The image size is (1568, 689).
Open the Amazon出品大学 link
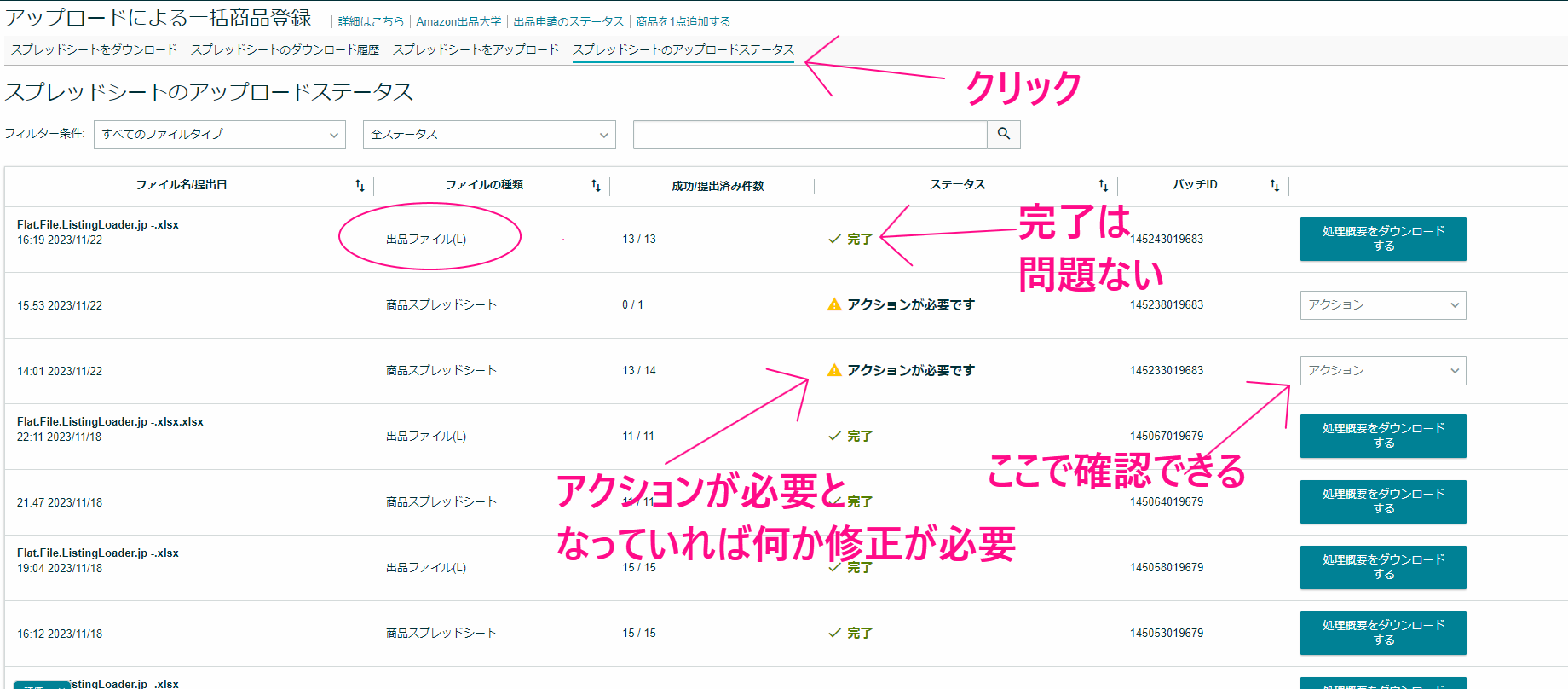(458, 21)
